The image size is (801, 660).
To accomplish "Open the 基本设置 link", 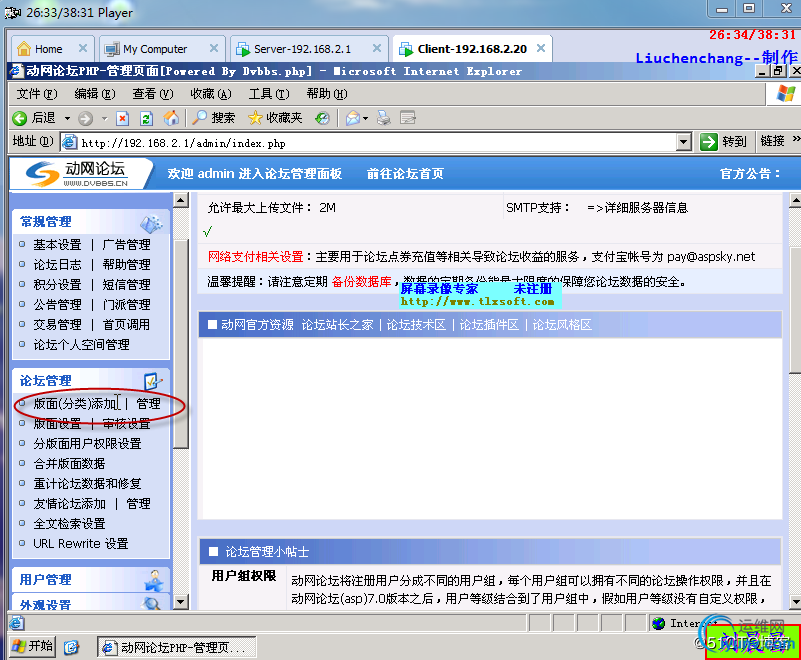I will 57,245.
